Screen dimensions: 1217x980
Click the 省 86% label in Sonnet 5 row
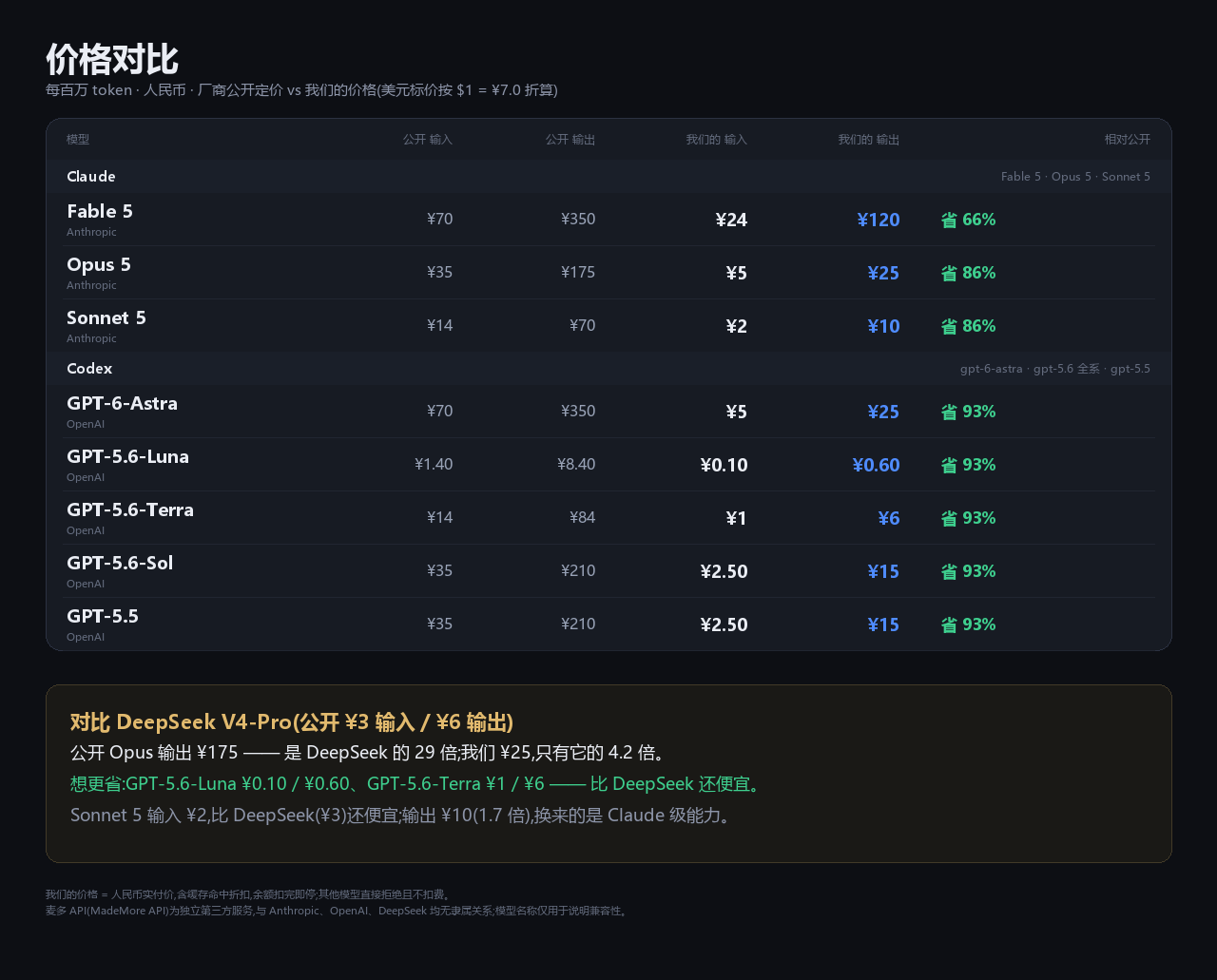[968, 326]
